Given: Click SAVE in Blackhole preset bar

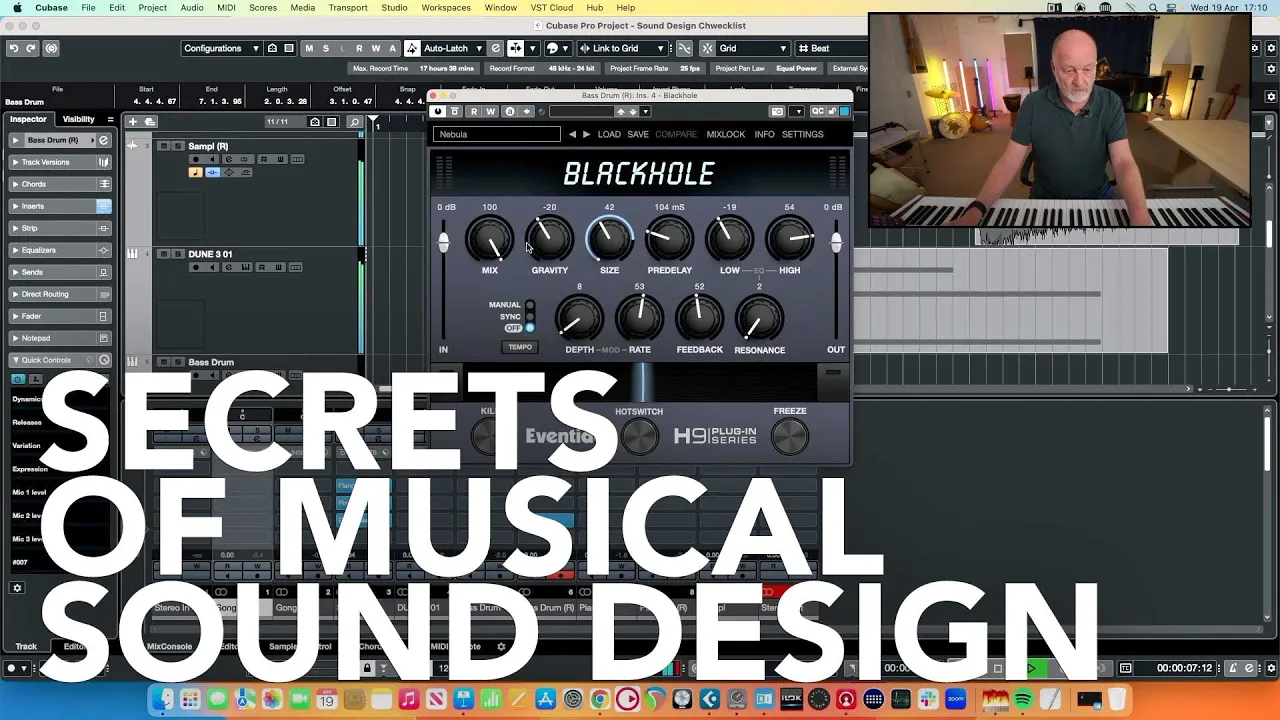Looking at the screenshot, I should point(638,134).
